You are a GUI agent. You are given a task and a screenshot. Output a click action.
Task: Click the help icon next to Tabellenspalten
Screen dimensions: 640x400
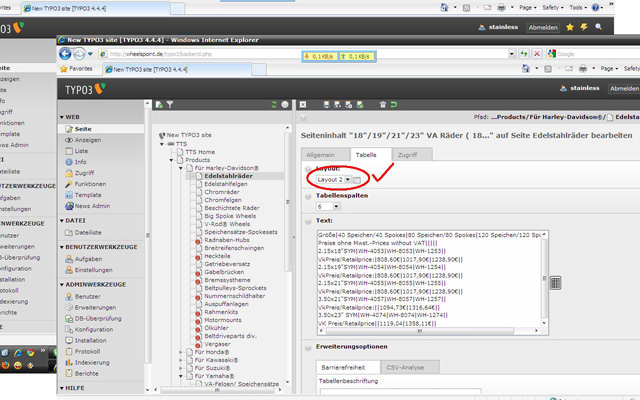click(x=308, y=196)
